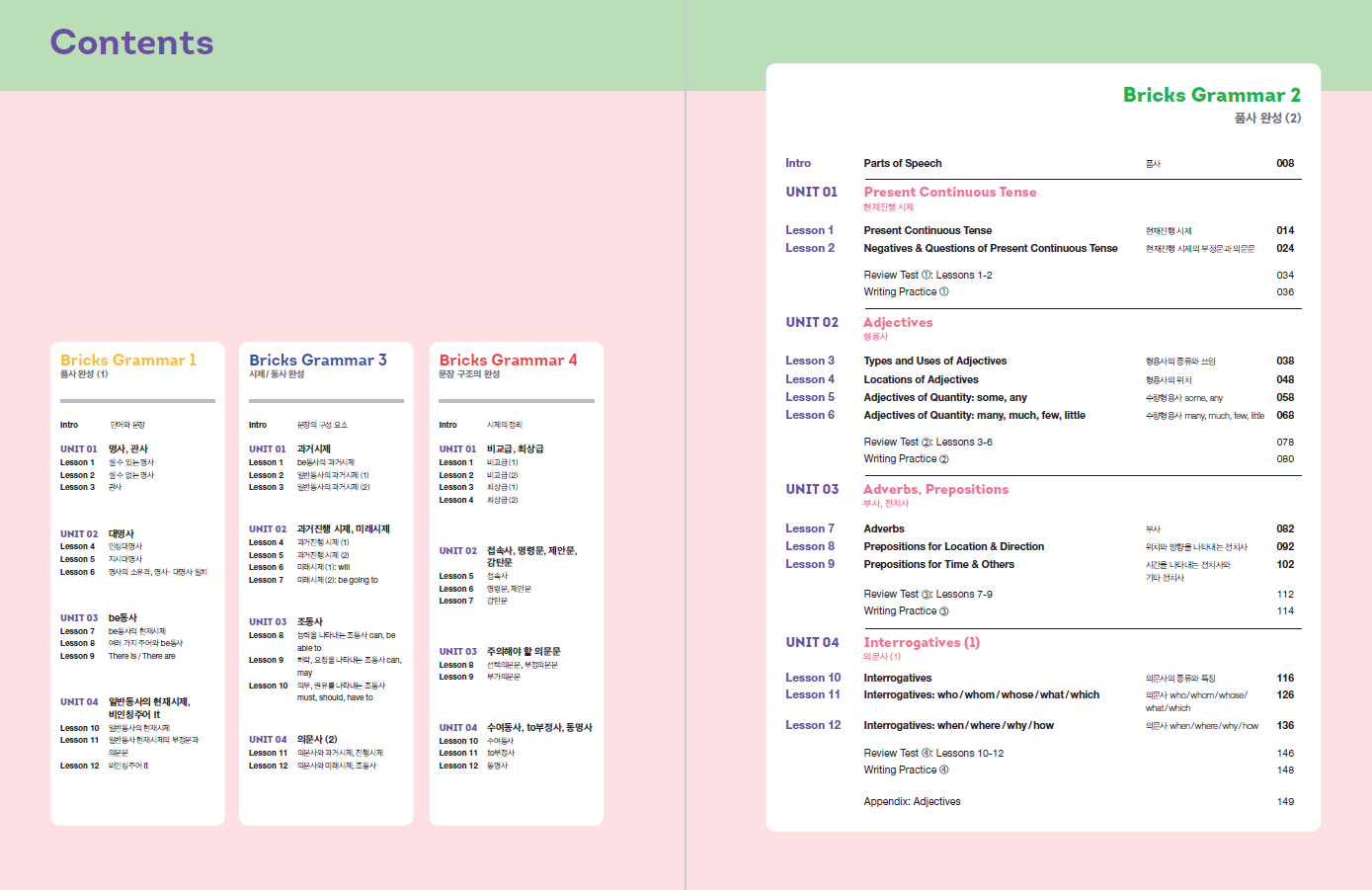Click "UNIT 02" label in Bricks Grammar 1 card
1372x890 pixels.
tap(79, 534)
